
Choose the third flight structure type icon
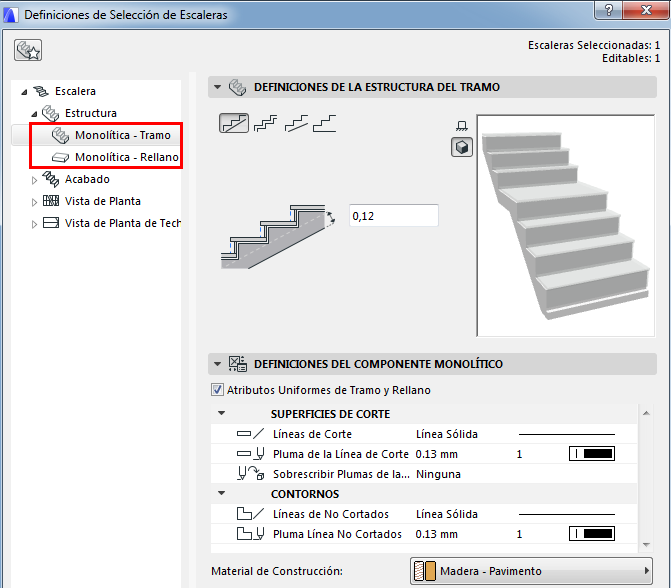click(296, 123)
